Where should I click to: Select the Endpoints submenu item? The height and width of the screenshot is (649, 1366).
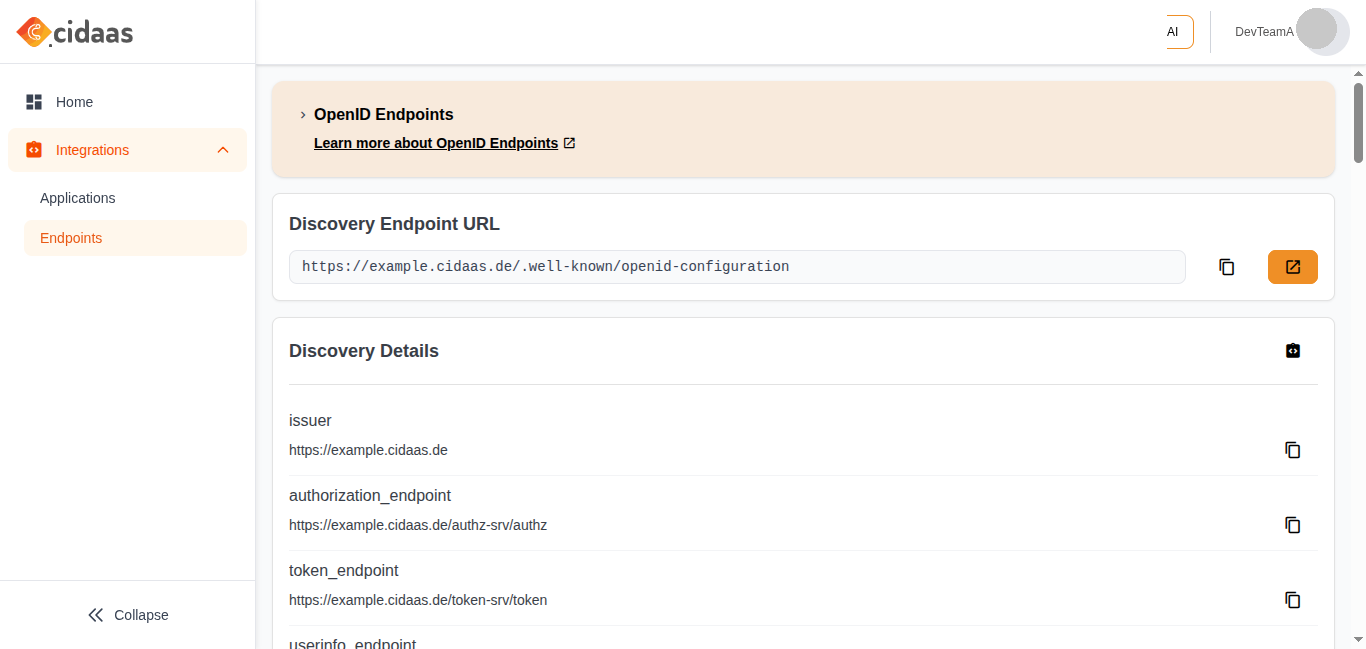(x=135, y=238)
